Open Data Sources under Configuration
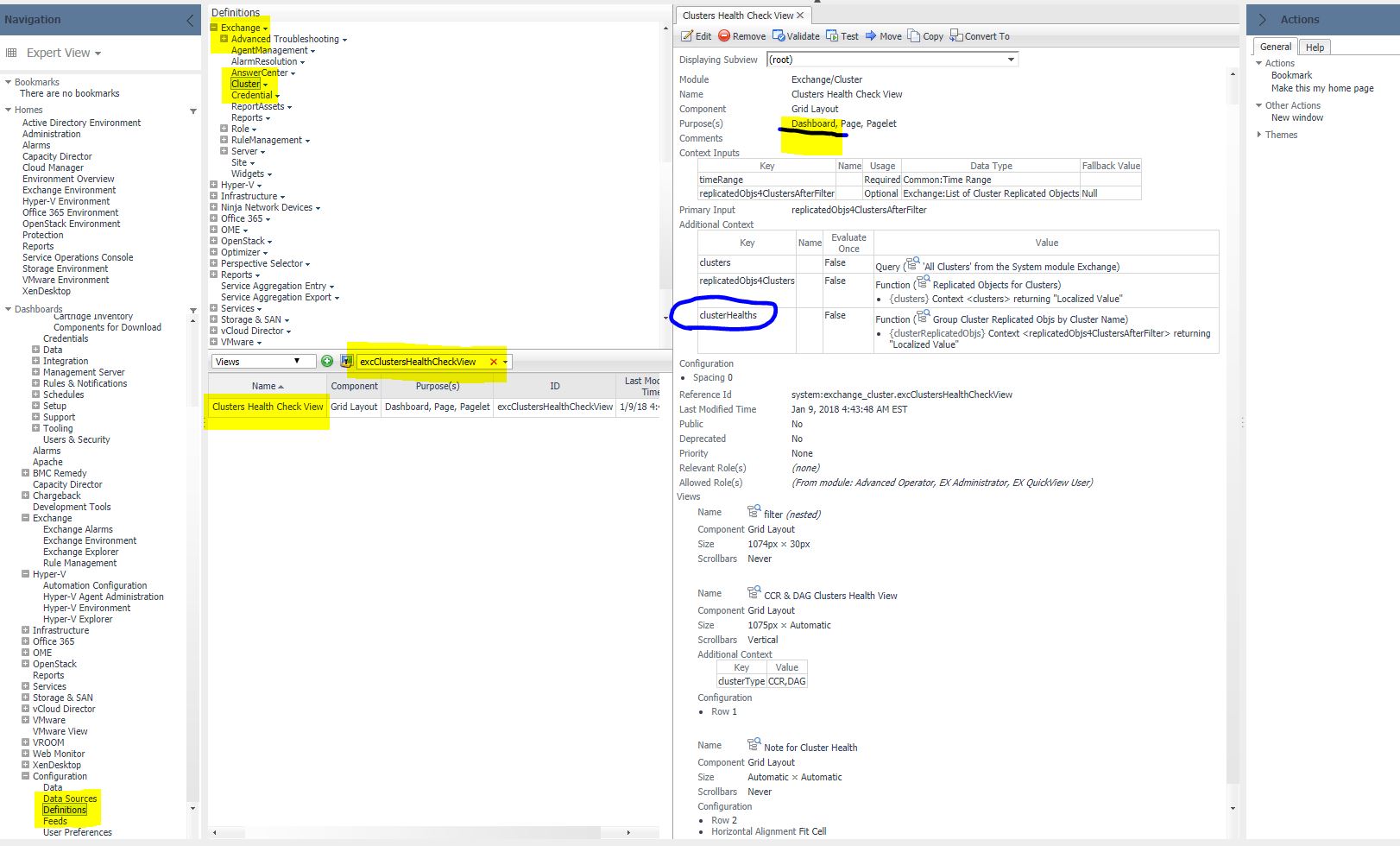This screenshot has height=846, width=1400. click(70, 799)
